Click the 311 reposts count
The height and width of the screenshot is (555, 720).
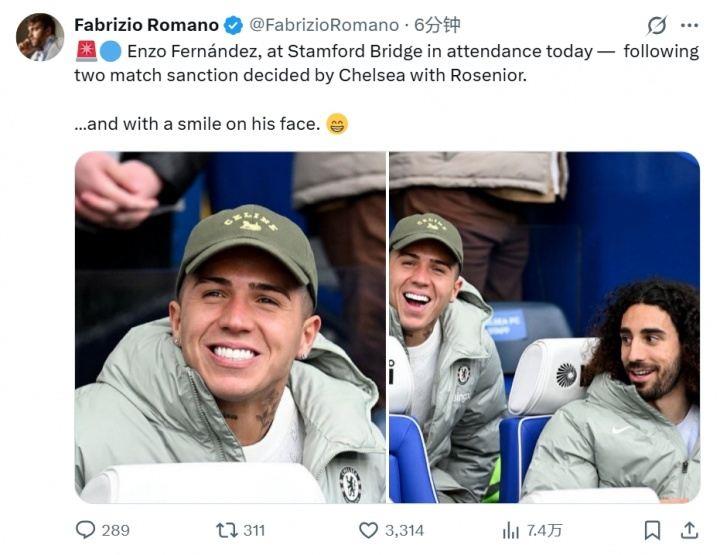point(254,530)
